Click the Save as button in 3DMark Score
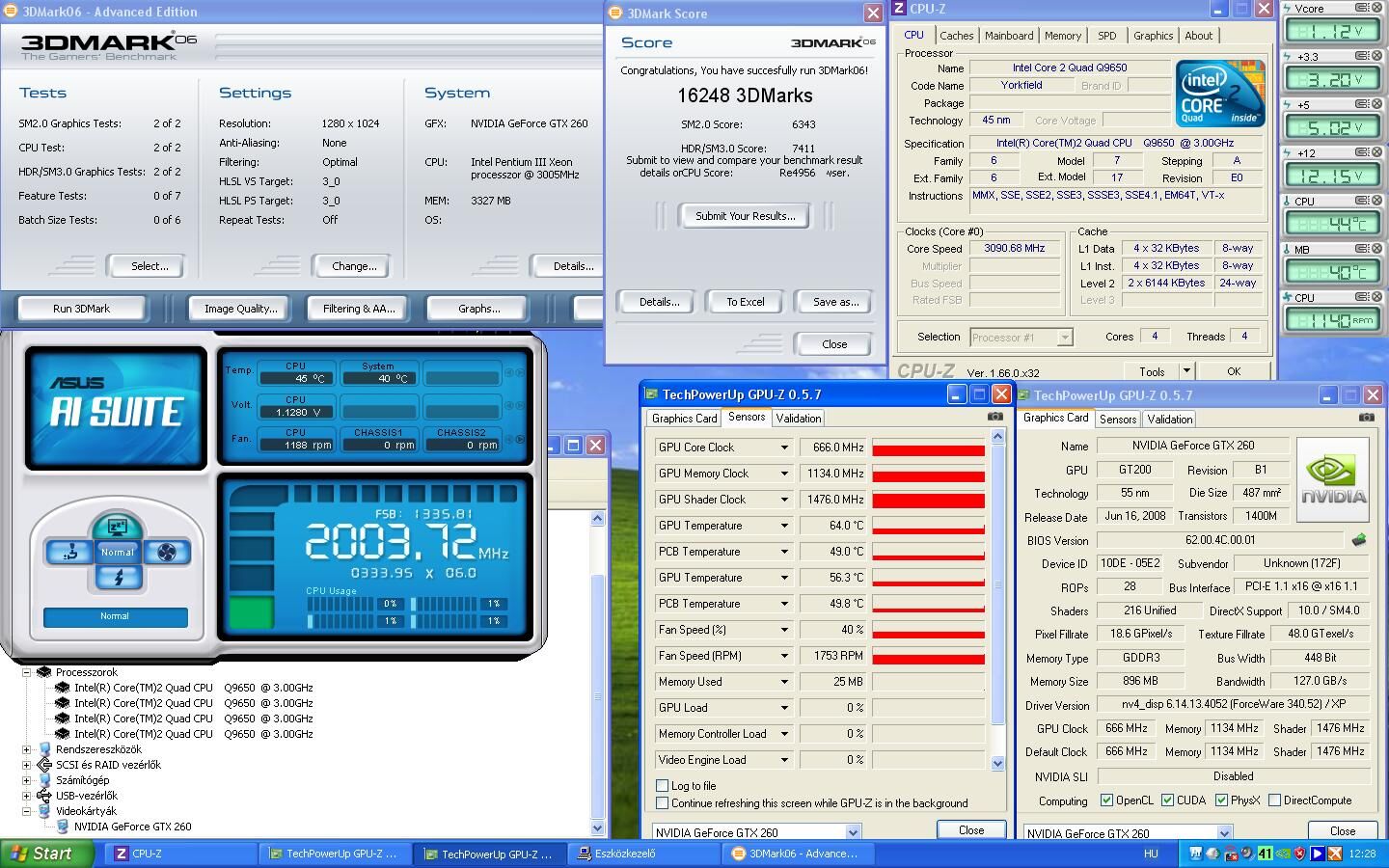 point(835,302)
